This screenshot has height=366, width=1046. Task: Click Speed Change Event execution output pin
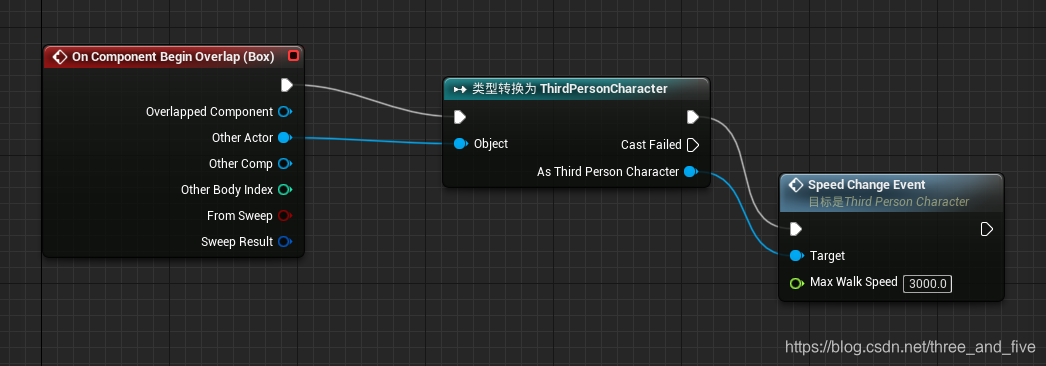click(987, 229)
